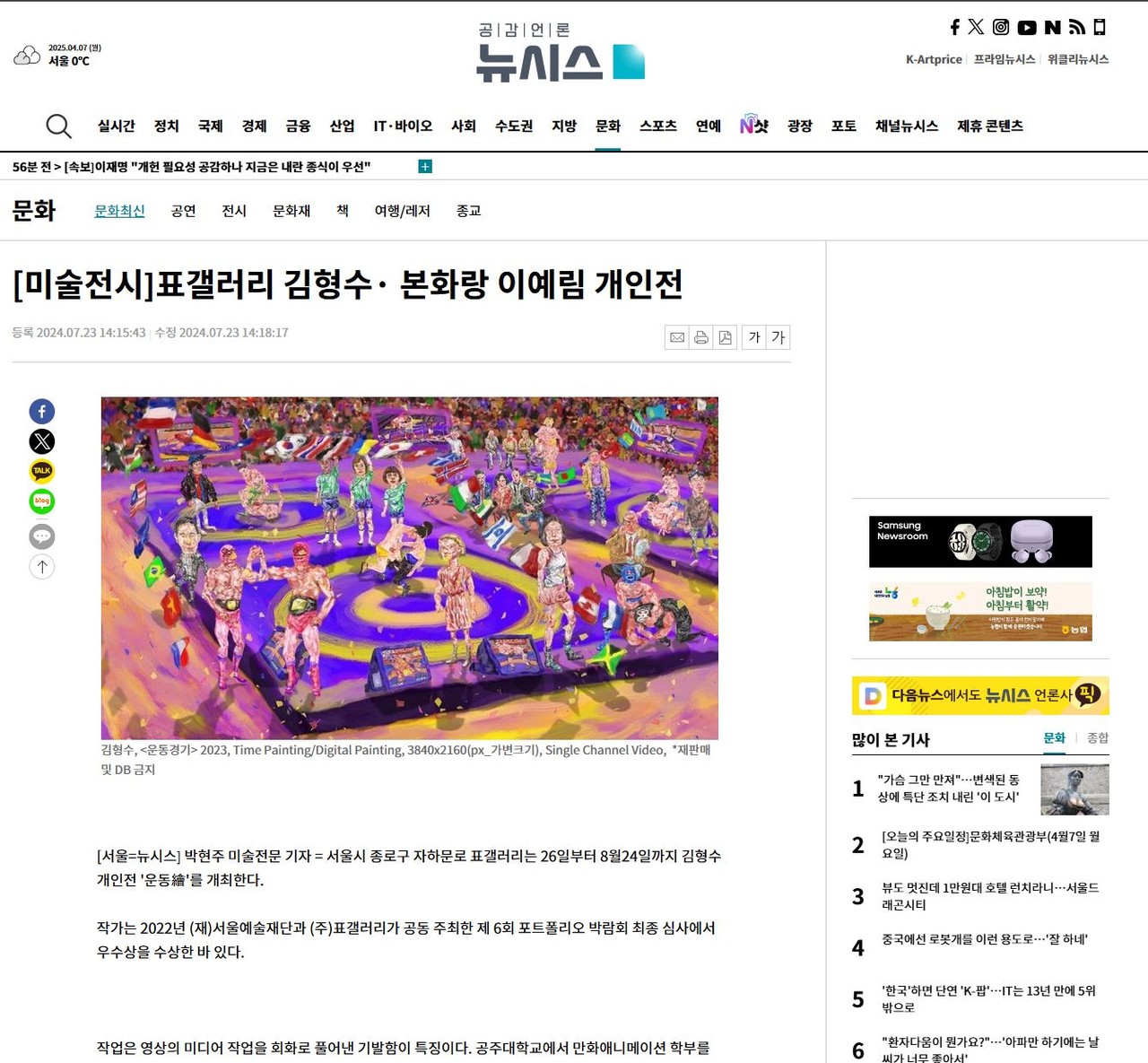Open 연예 menu item
1148x1063 pixels.
coord(709,126)
